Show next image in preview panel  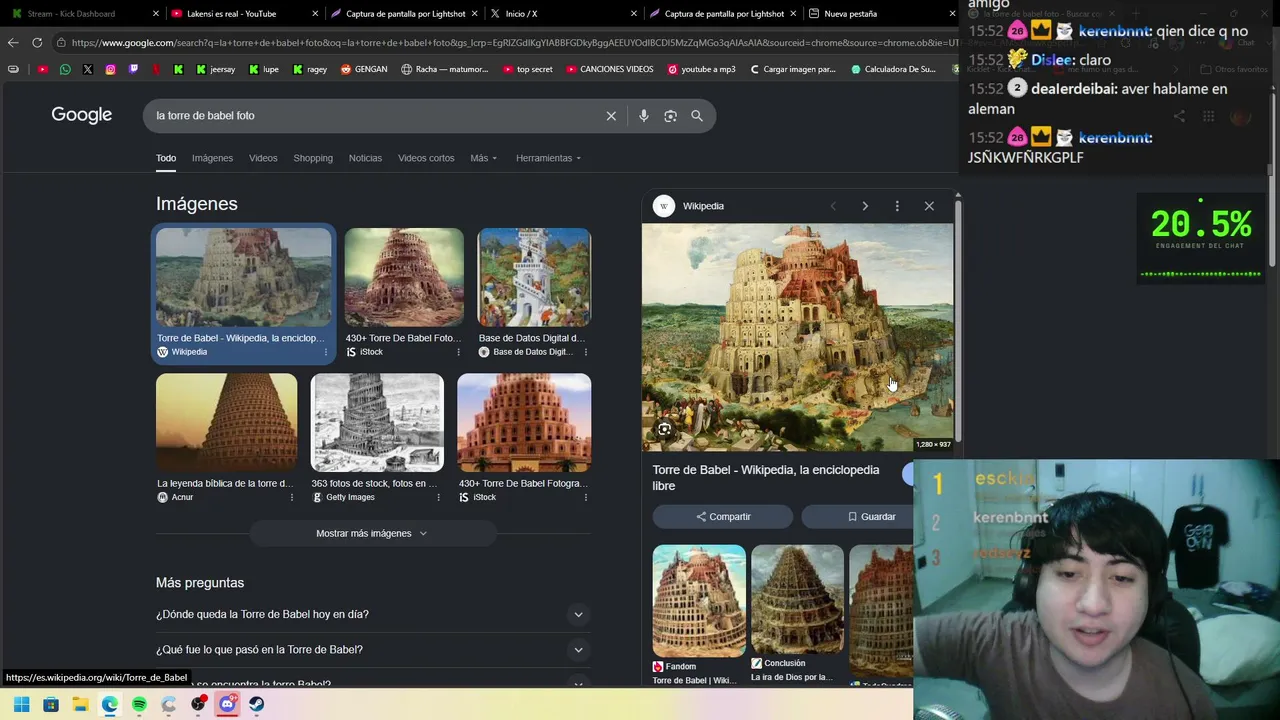[x=865, y=206]
